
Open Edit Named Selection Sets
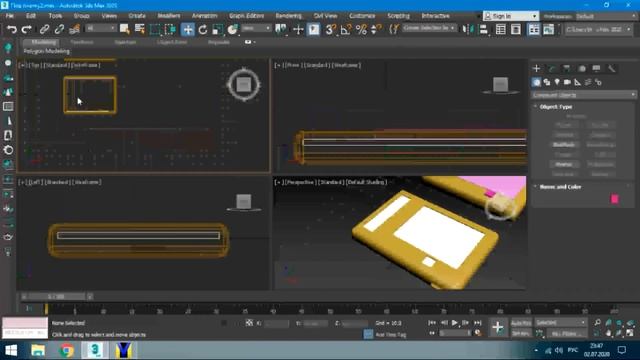393,29
